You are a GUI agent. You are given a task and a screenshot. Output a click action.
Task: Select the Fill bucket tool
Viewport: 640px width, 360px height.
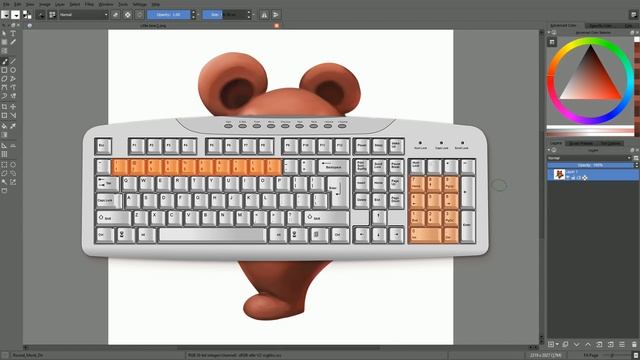(4, 126)
